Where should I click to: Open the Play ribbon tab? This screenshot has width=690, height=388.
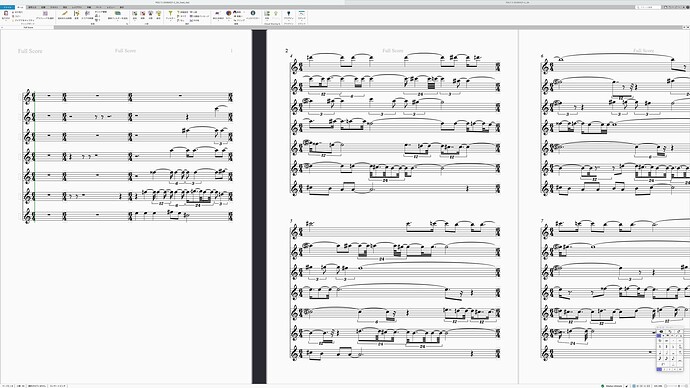pyautogui.click(x=65, y=7)
